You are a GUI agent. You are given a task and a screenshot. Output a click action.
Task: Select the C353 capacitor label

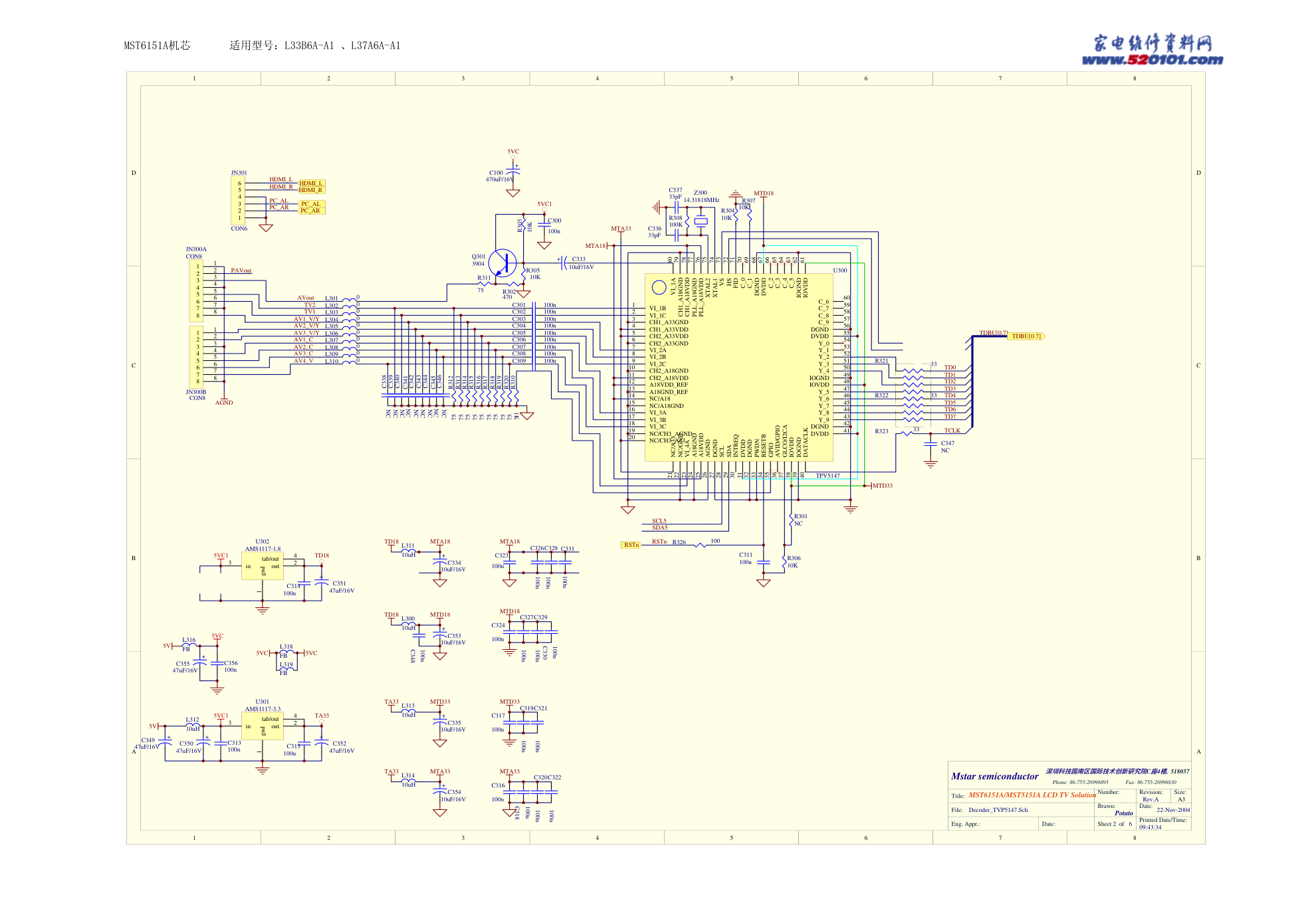click(454, 636)
